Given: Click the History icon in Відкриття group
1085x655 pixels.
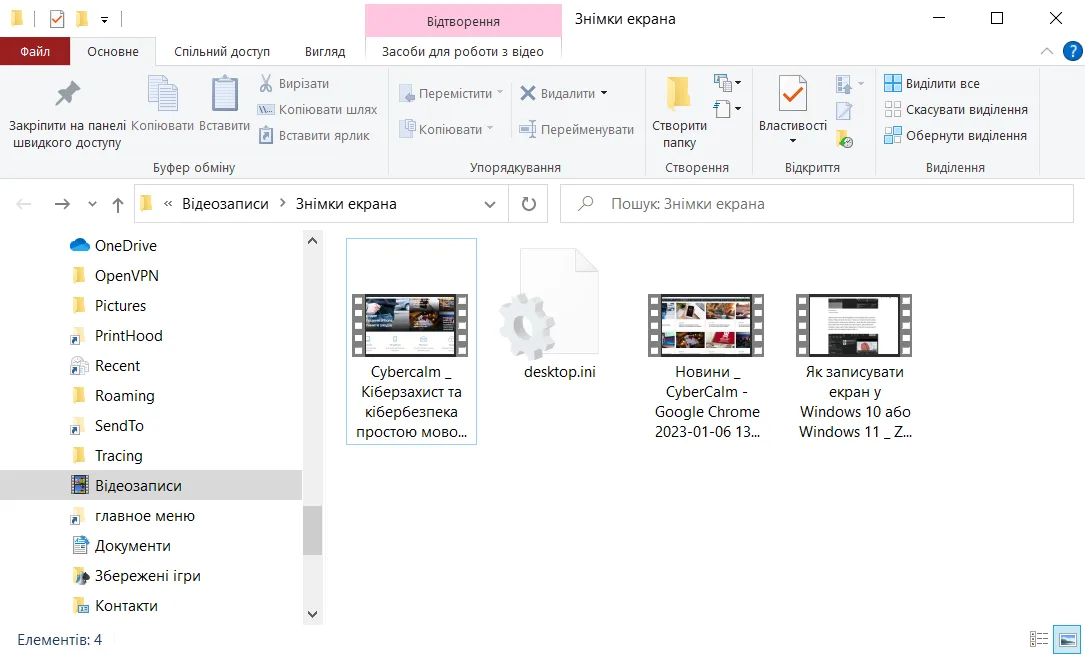Looking at the screenshot, I should 844,138.
